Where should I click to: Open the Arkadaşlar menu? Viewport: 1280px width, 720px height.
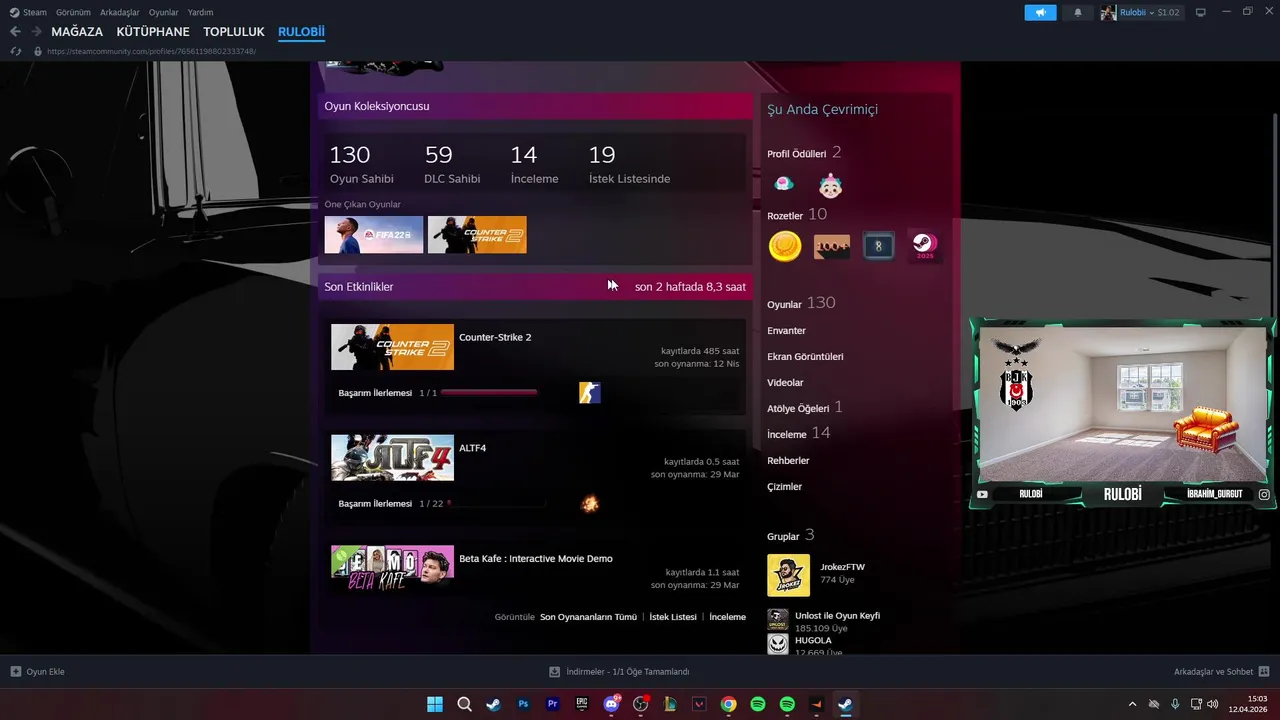(121, 12)
